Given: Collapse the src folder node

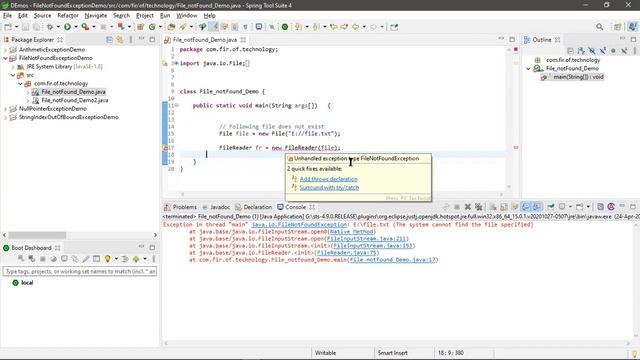Looking at the screenshot, I should (13, 75).
